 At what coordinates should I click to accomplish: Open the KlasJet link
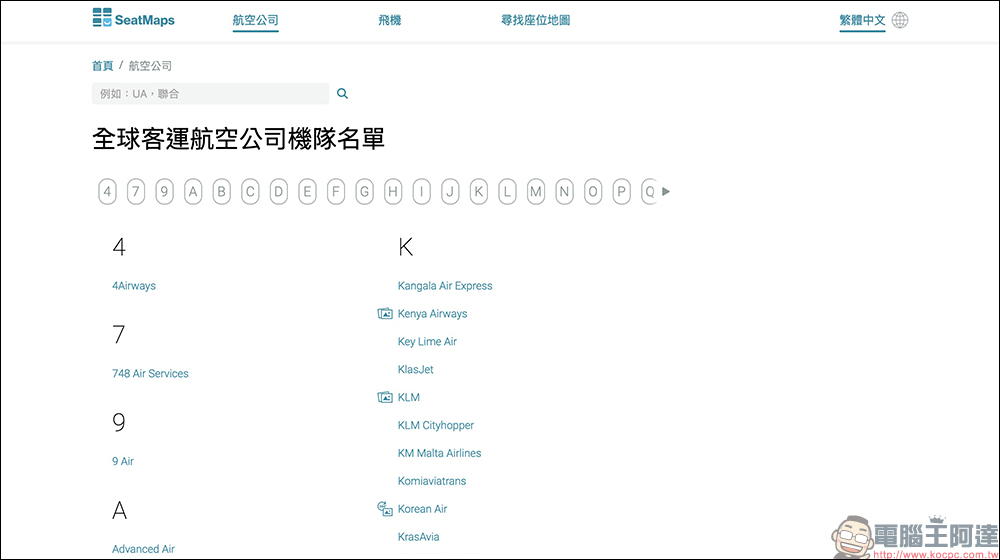tap(416, 369)
